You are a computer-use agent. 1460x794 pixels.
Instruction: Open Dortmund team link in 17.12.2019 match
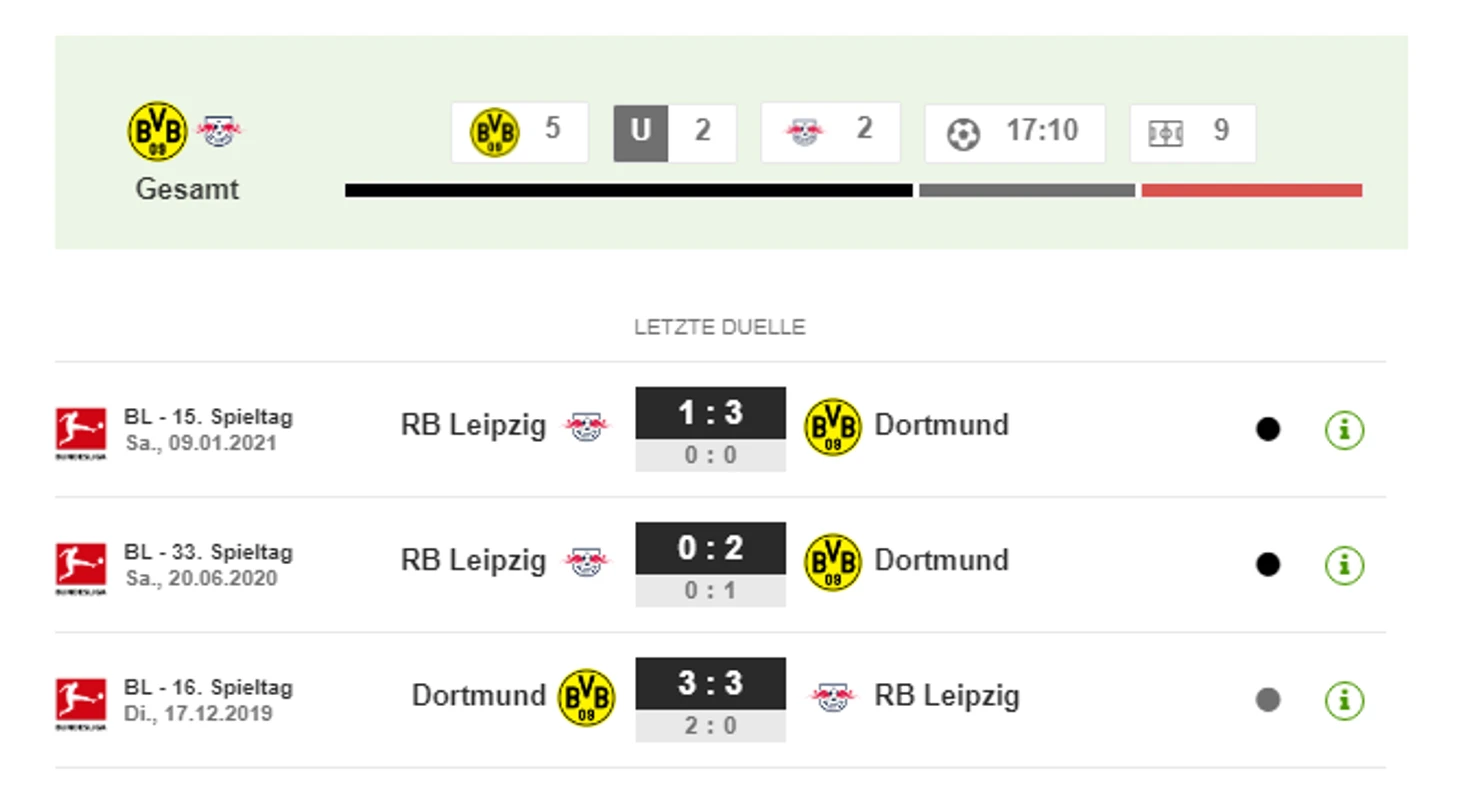pos(478,695)
